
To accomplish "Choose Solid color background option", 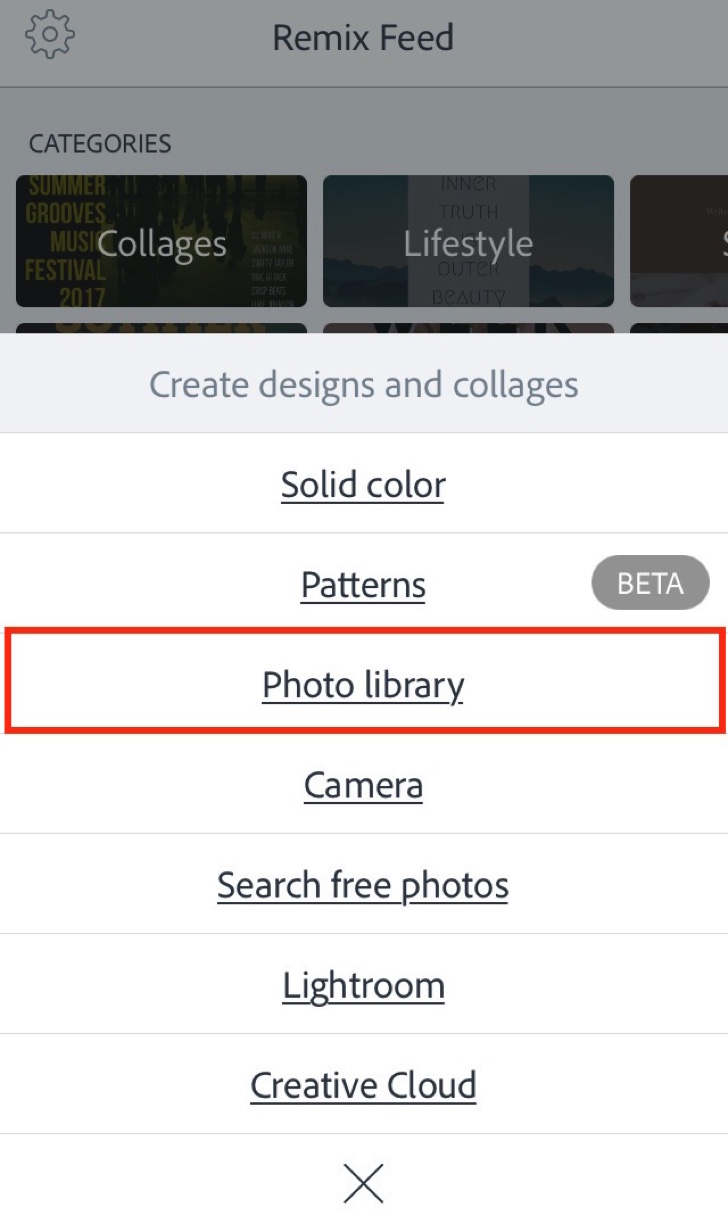I will 363,484.
